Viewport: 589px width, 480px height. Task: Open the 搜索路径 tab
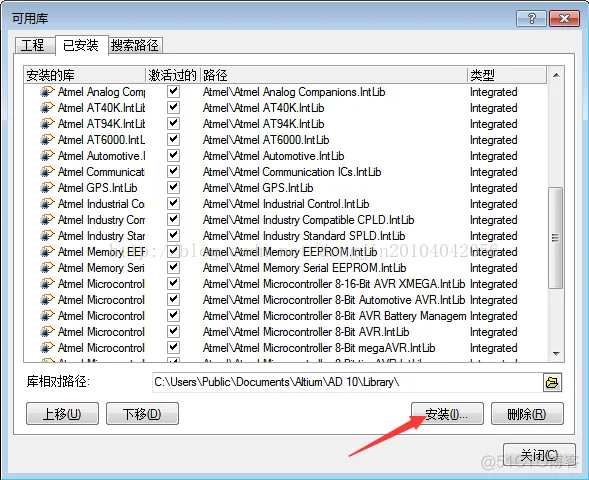[135, 45]
